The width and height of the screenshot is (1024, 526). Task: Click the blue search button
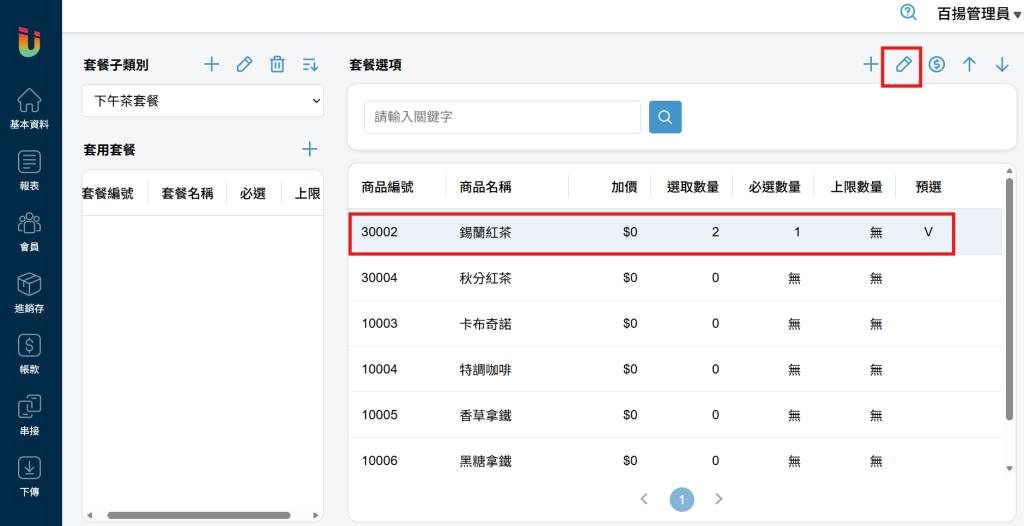tap(665, 117)
